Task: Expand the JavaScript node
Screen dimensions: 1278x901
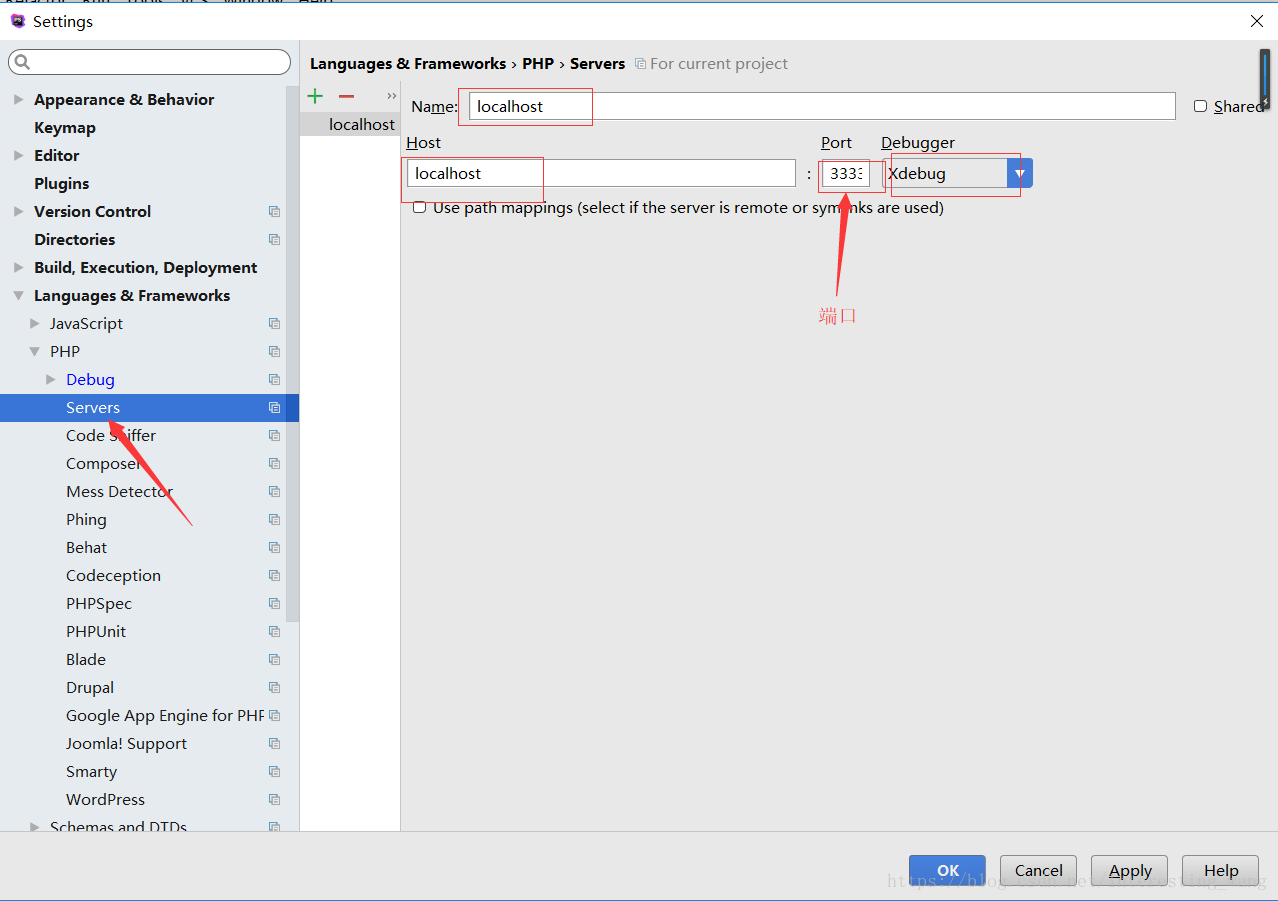Action: click(x=35, y=324)
